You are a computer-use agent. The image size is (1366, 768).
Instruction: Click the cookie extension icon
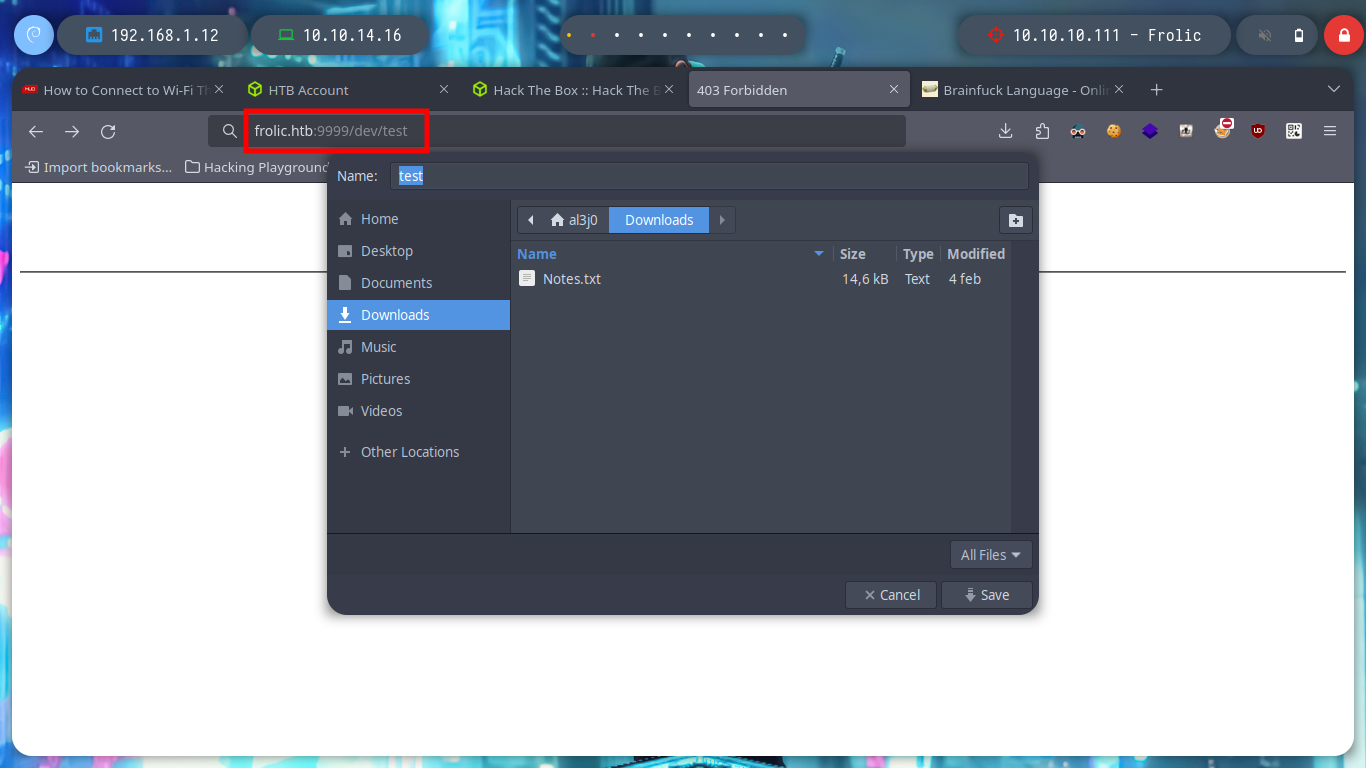1113,131
